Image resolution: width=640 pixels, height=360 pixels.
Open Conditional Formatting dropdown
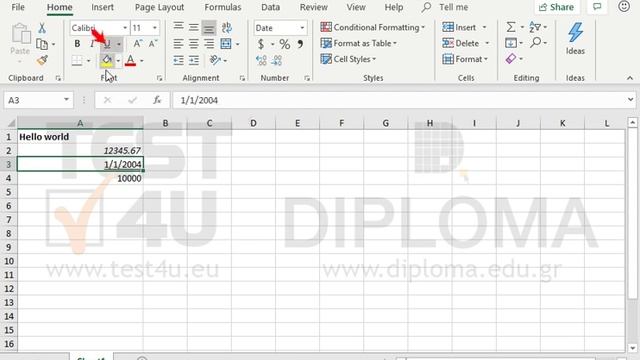point(373,27)
